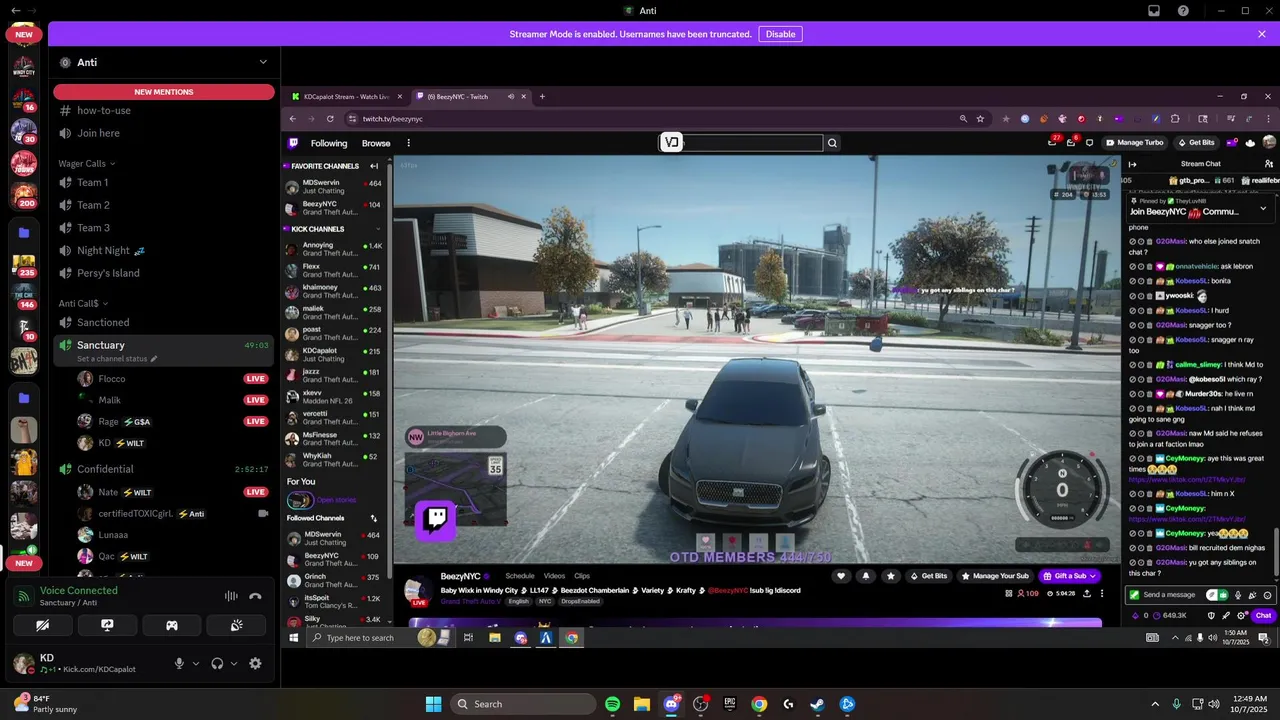This screenshot has width=1280, height=720.
Task: Start an activity with the game controller button
Action: pos(172,625)
